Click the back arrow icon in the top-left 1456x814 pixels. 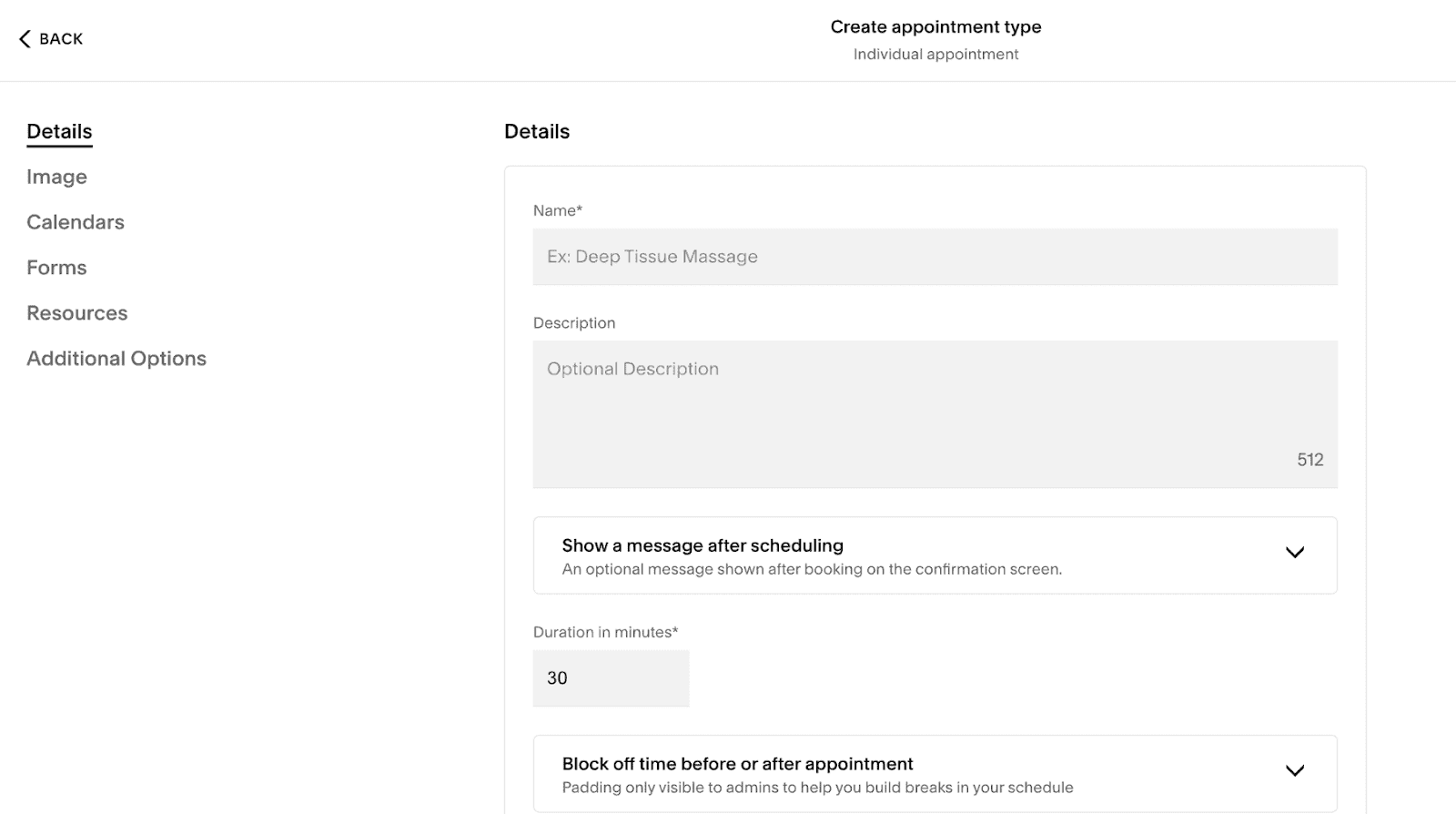[x=24, y=38]
